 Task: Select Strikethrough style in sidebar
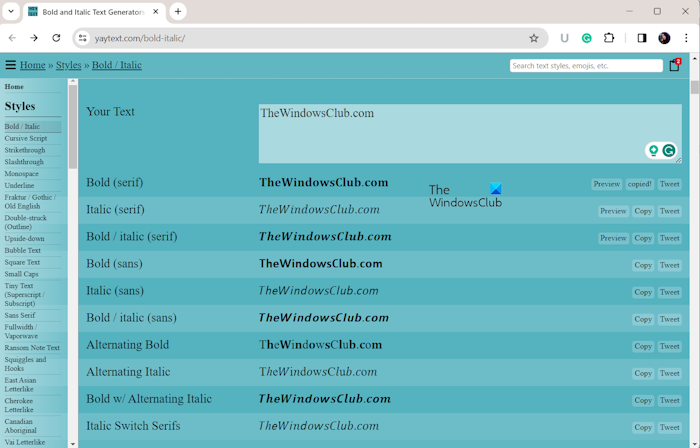click(25, 150)
